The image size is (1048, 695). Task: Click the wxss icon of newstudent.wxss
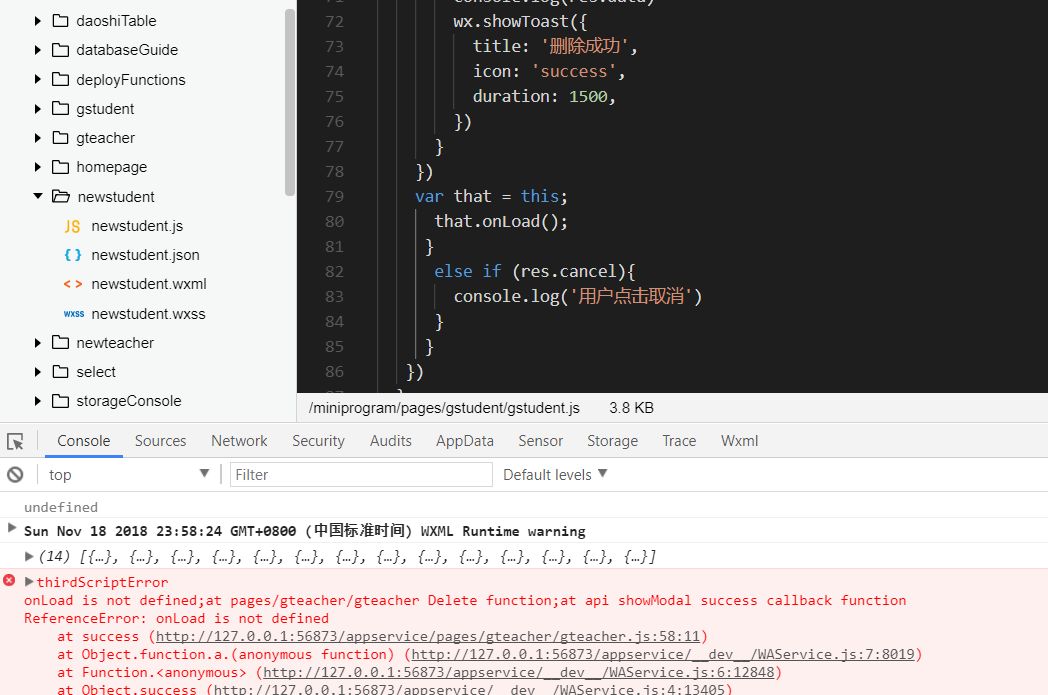point(74,314)
